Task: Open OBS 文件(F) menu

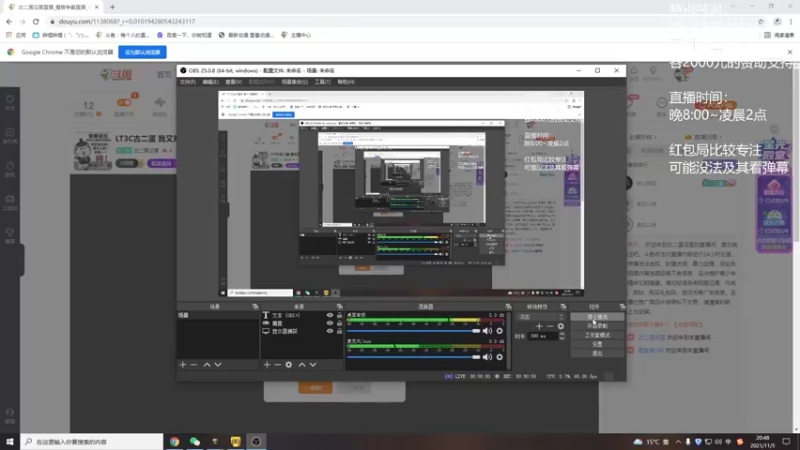Action: tap(188, 82)
